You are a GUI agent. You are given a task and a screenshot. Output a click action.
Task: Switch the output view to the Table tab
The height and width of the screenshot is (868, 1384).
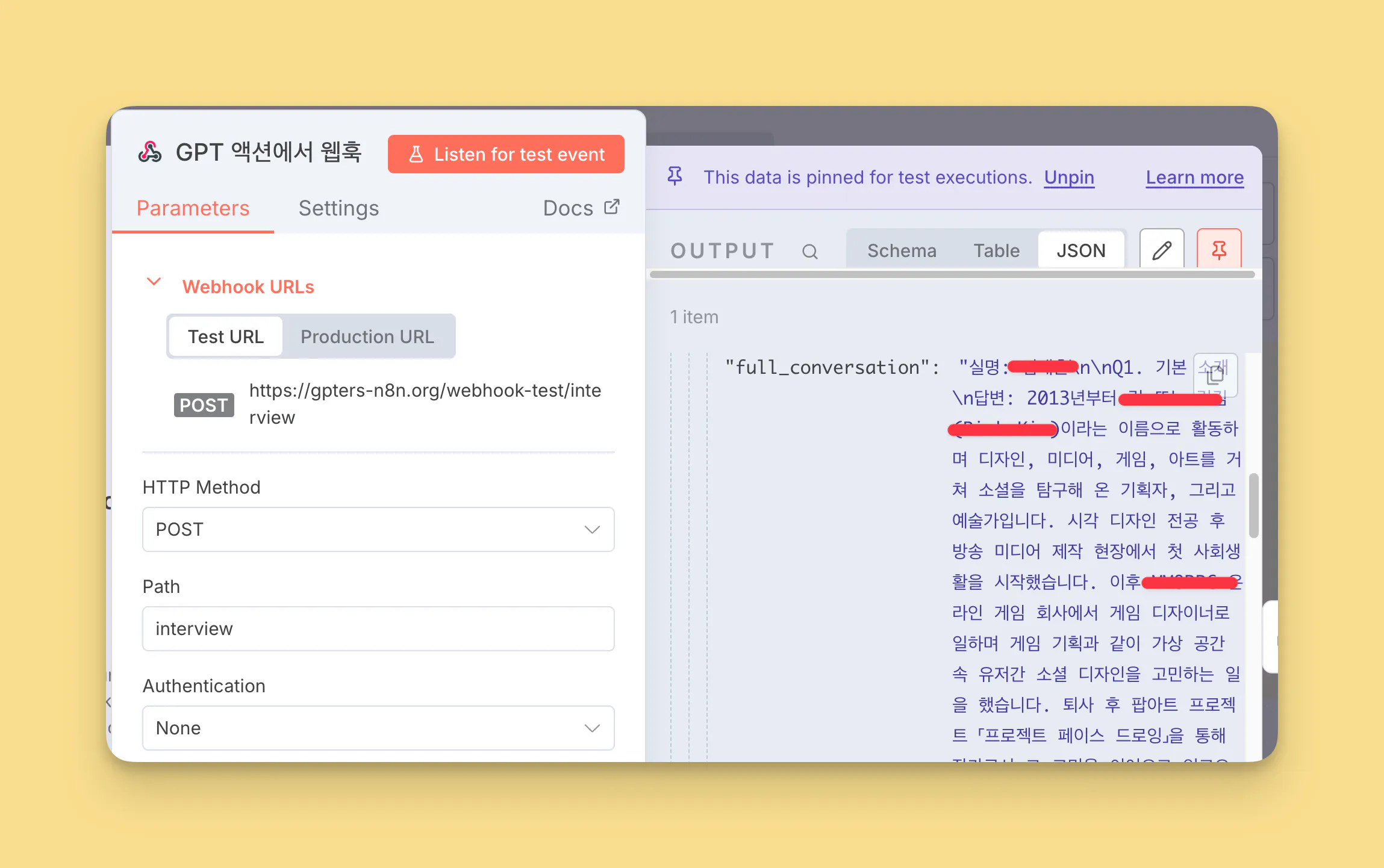point(996,250)
